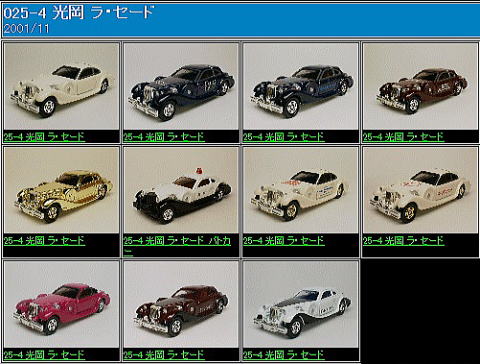Select the white car with black fenders

[301, 304]
